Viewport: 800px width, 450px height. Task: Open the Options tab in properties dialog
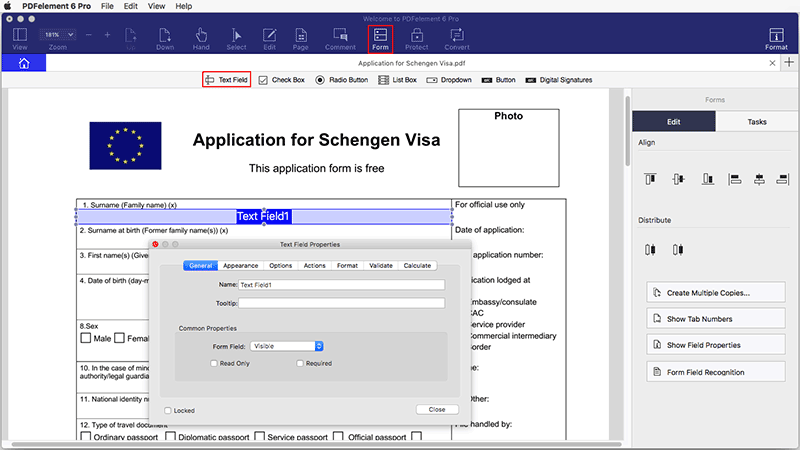281,265
